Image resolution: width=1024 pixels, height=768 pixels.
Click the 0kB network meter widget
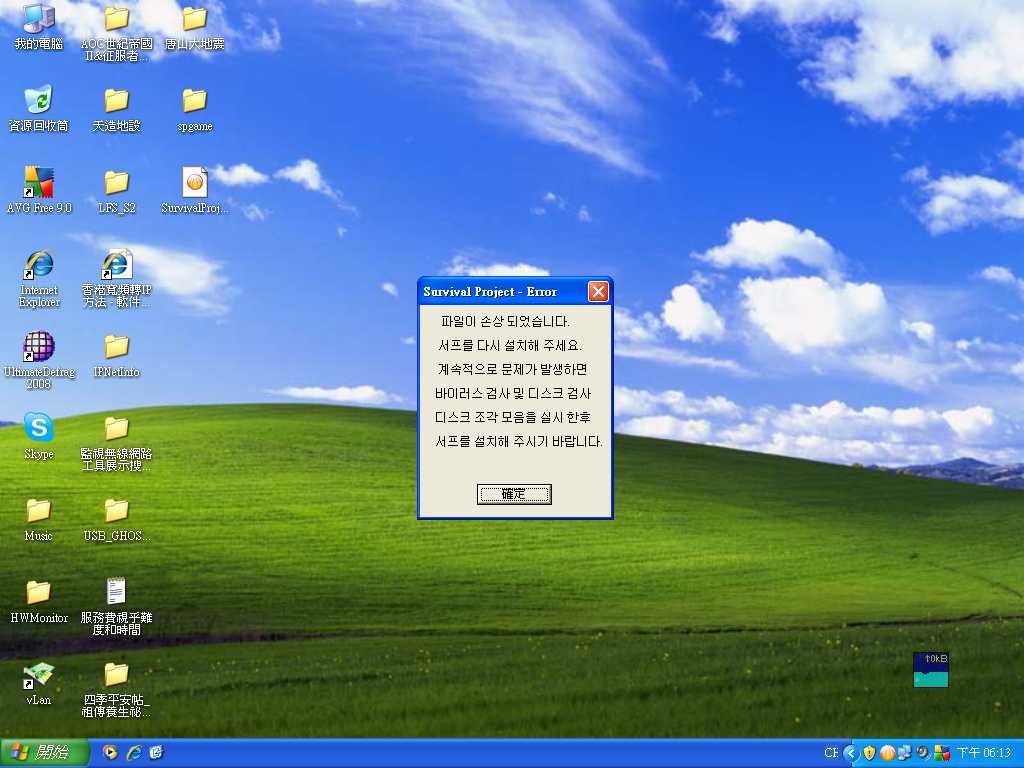pyautogui.click(x=931, y=669)
